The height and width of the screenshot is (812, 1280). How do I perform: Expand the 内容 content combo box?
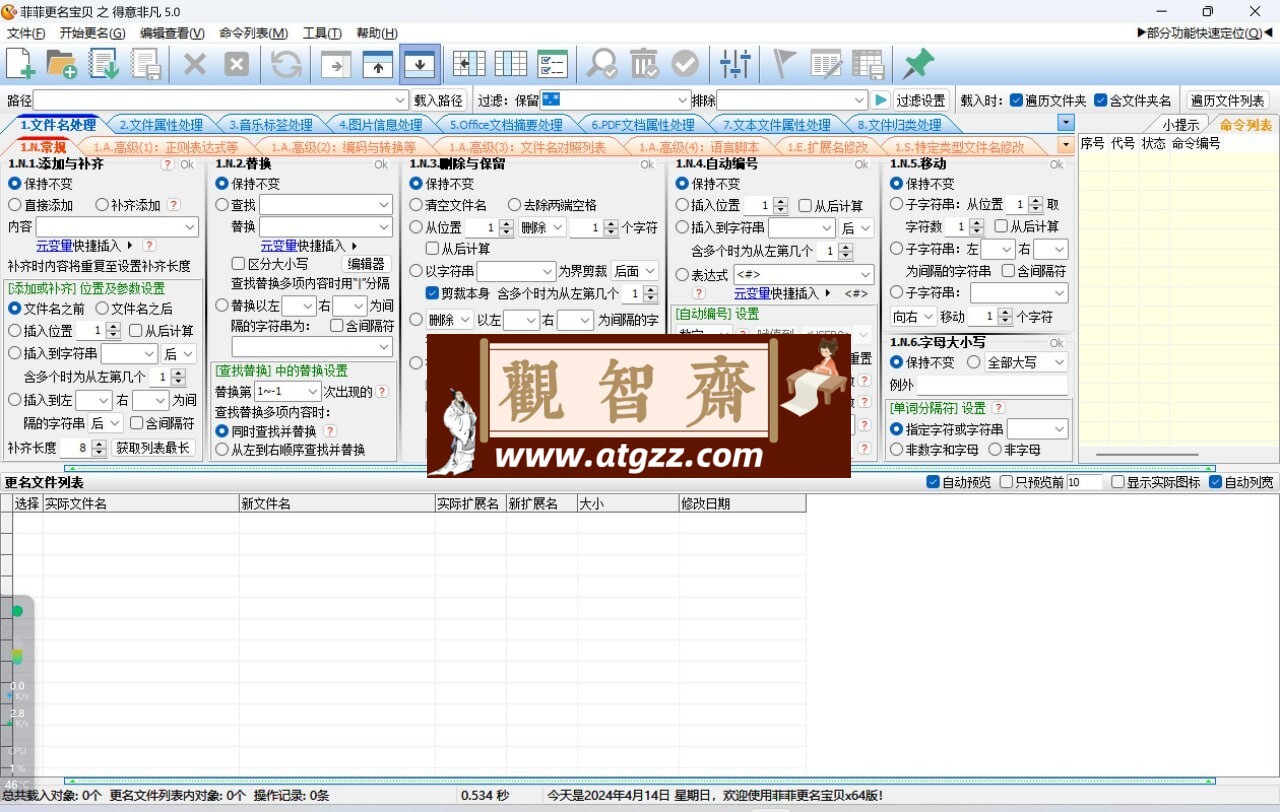190,227
